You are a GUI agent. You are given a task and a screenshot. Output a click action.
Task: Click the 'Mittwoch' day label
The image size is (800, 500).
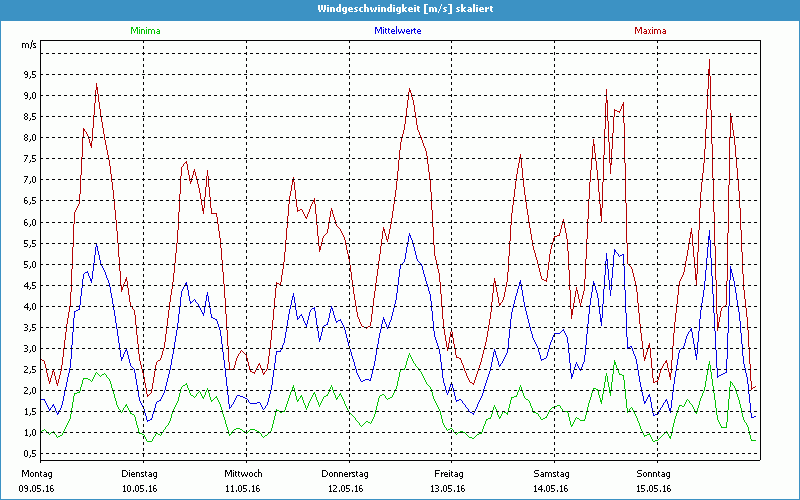tap(243, 474)
